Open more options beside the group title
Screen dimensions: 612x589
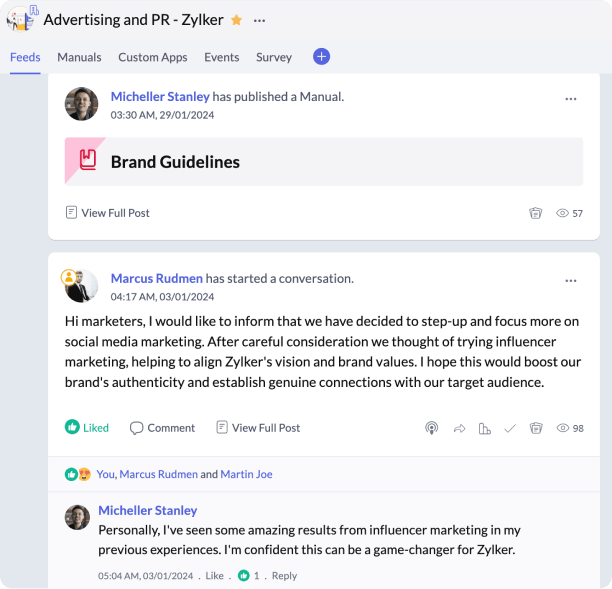click(x=260, y=20)
